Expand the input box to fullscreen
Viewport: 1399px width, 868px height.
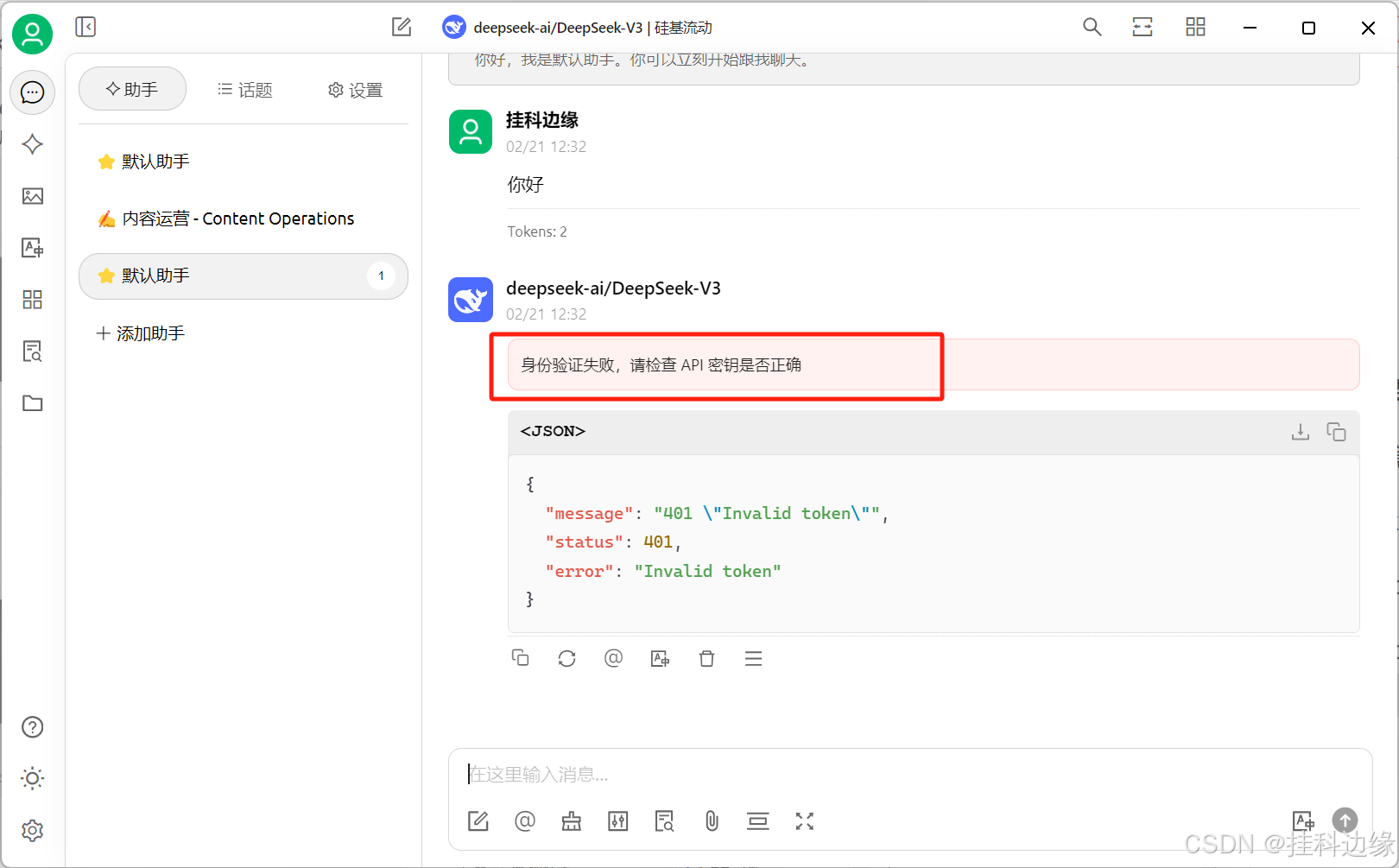805,820
